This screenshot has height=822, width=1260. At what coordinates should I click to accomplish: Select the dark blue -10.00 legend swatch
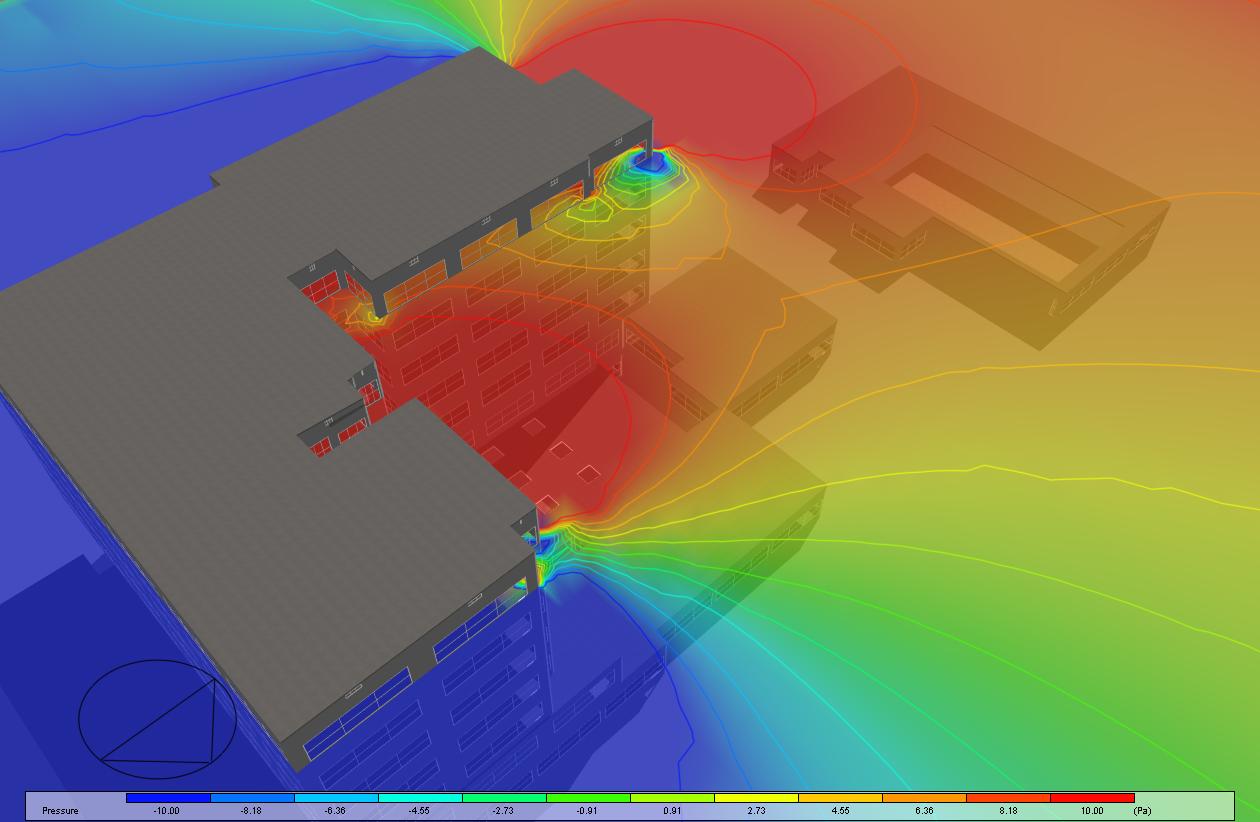pyautogui.click(x=168, y=799)
